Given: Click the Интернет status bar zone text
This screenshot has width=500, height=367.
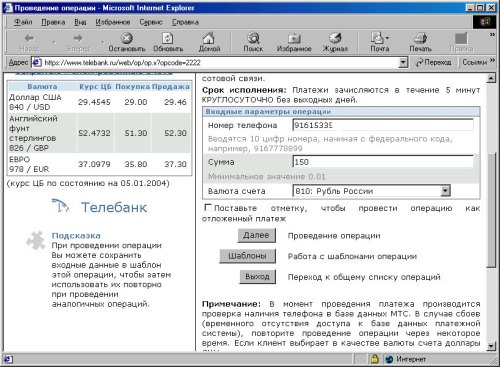Looking at the screenshot, I should point(411,359).
